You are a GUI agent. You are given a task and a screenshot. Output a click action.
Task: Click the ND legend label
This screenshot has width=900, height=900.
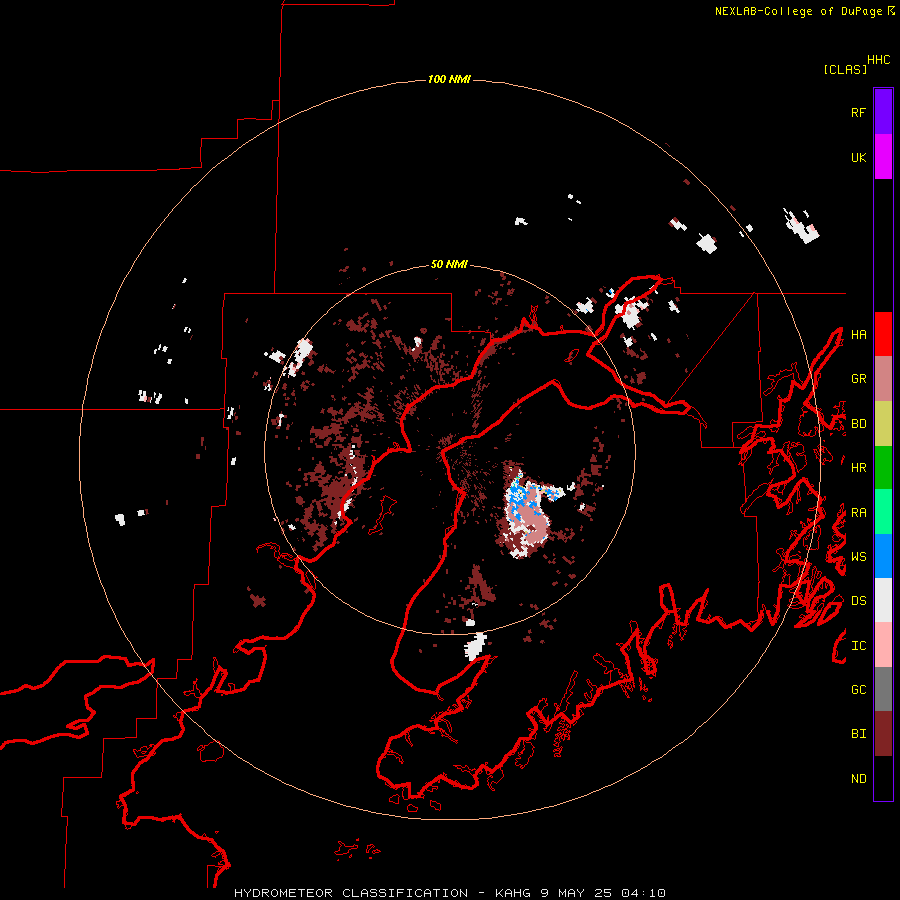tap(858, 779)
